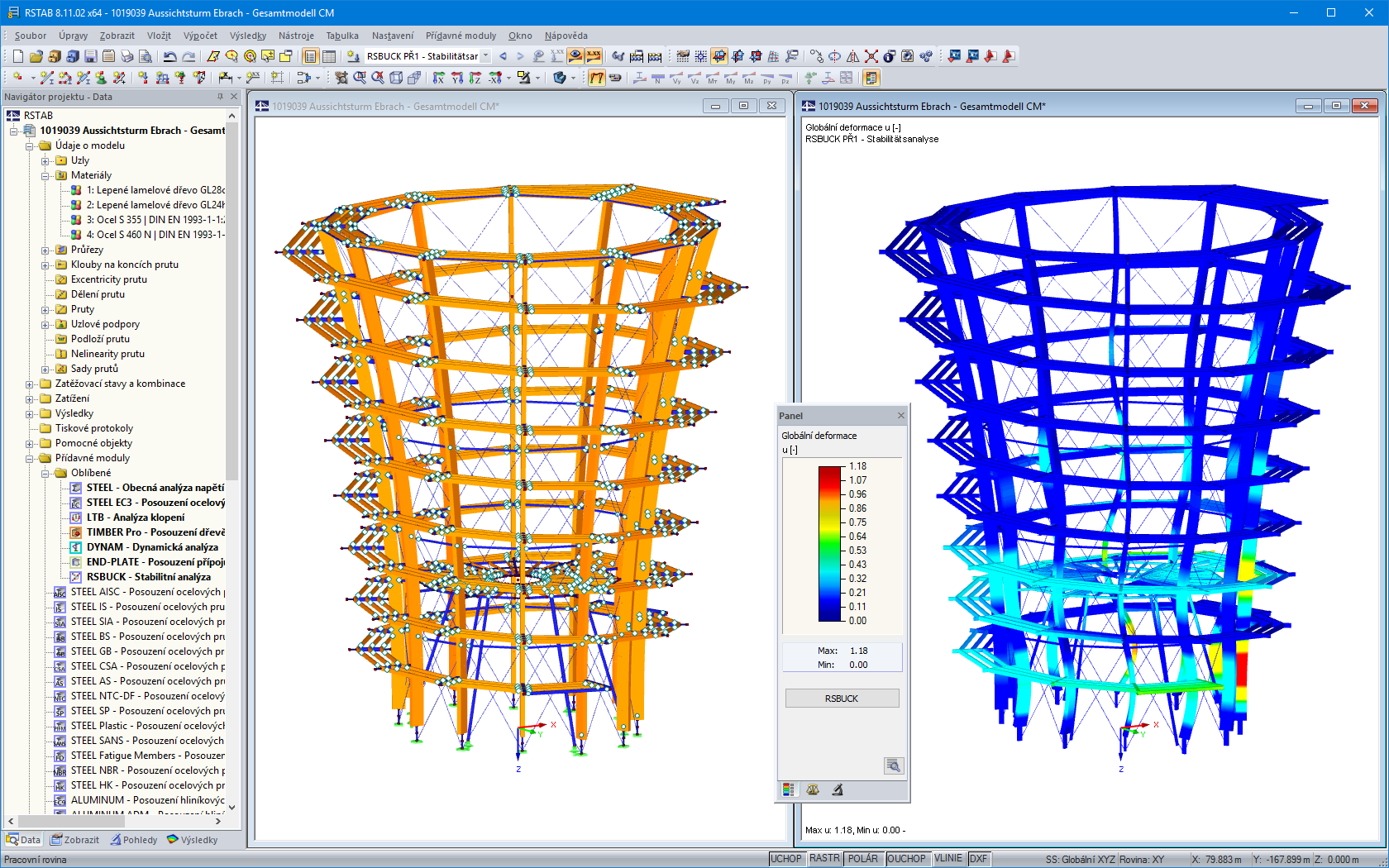Click the New document toolbar icon
Screen dimensions: 1389x868
click(x=17, y=56)
